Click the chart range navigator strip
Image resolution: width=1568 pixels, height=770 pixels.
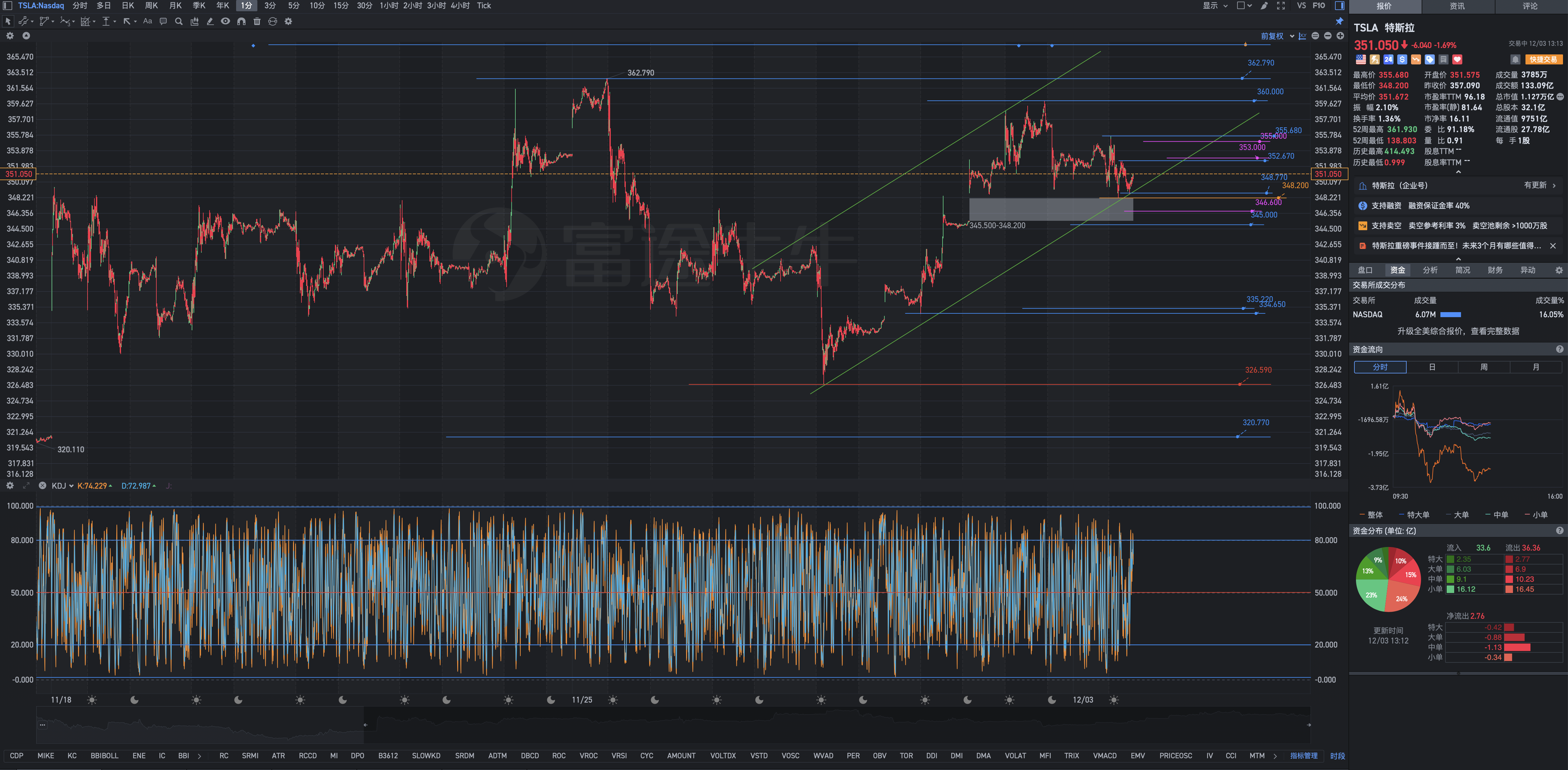[x=673, y=725]
